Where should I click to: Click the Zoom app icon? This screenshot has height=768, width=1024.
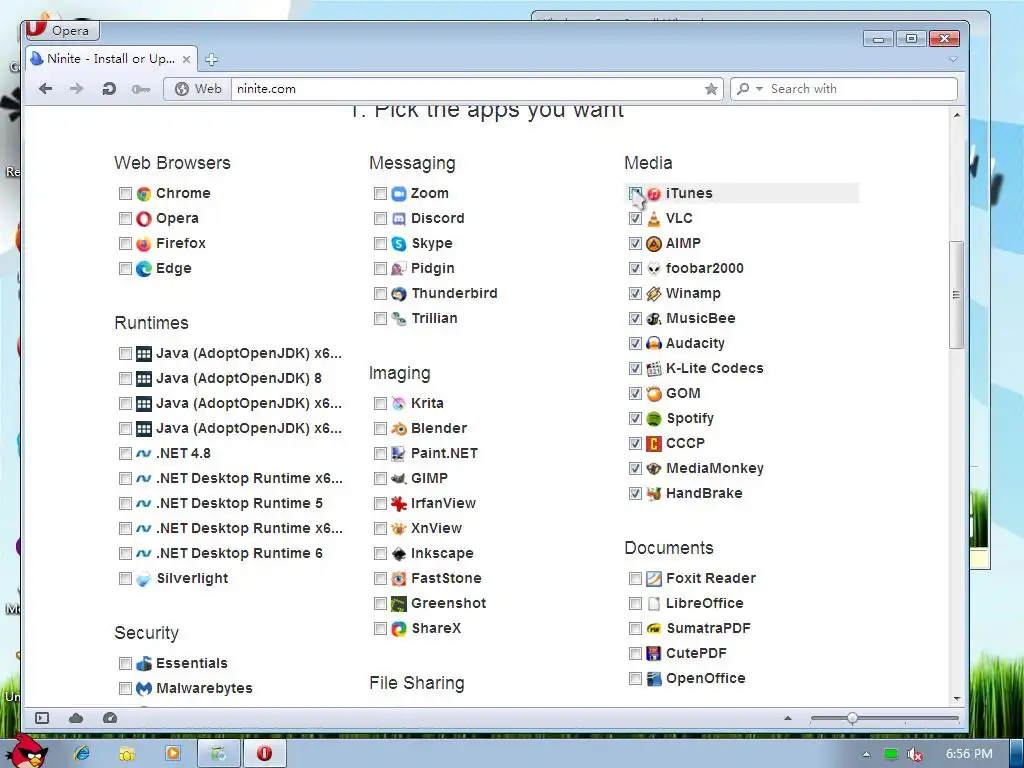(x=398, y=193)
